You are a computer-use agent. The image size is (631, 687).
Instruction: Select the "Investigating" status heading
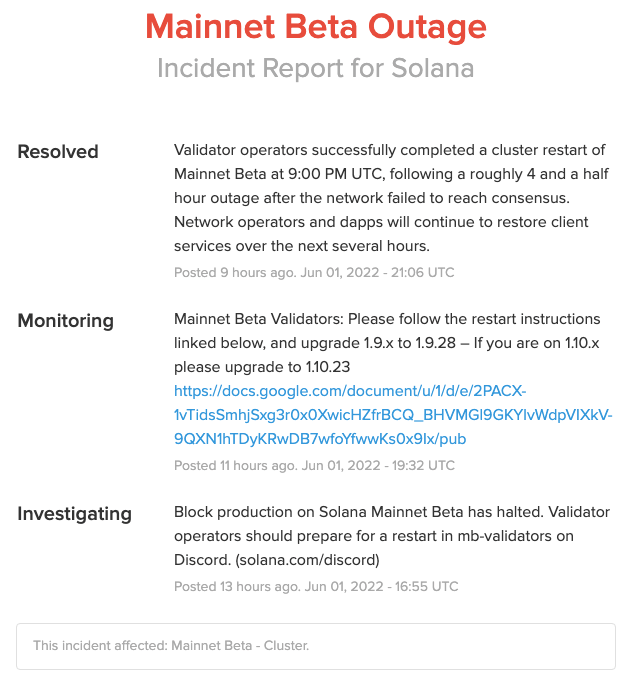point(75,514)
